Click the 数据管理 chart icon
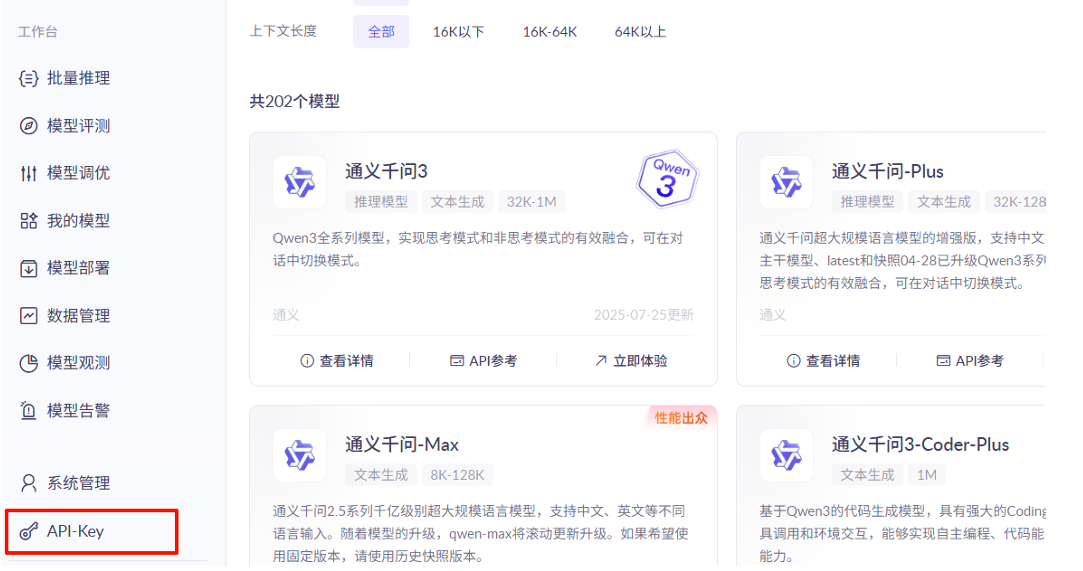The height and width of the screenshot is (571, 1083). coord(28,316)
